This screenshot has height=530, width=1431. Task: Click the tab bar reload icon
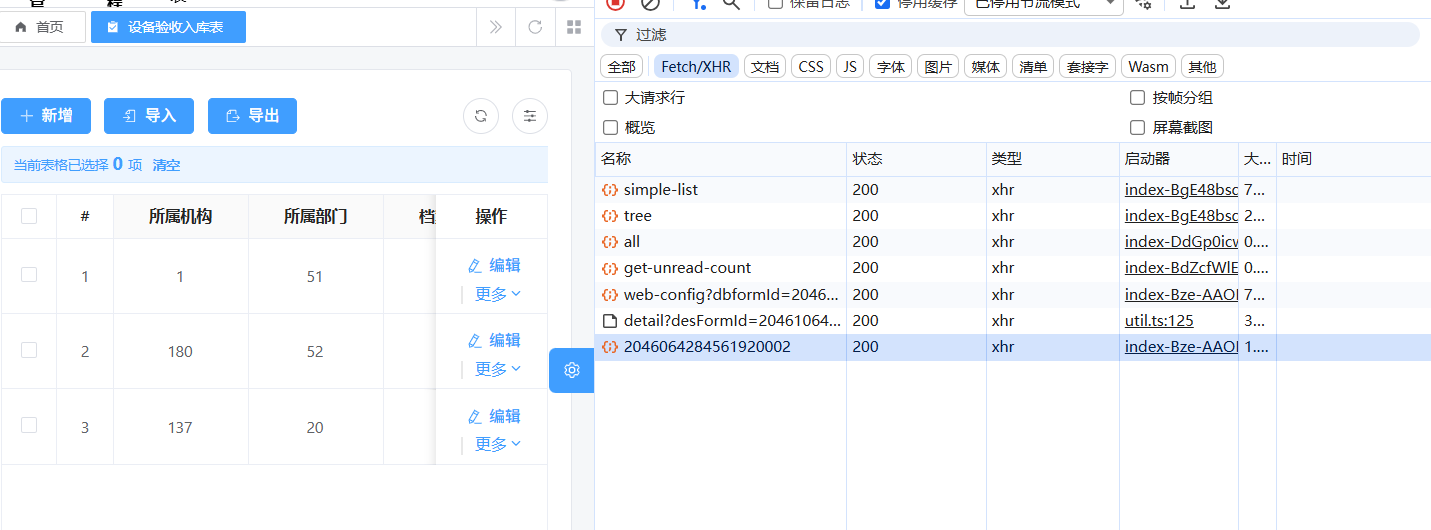[535, 27]
